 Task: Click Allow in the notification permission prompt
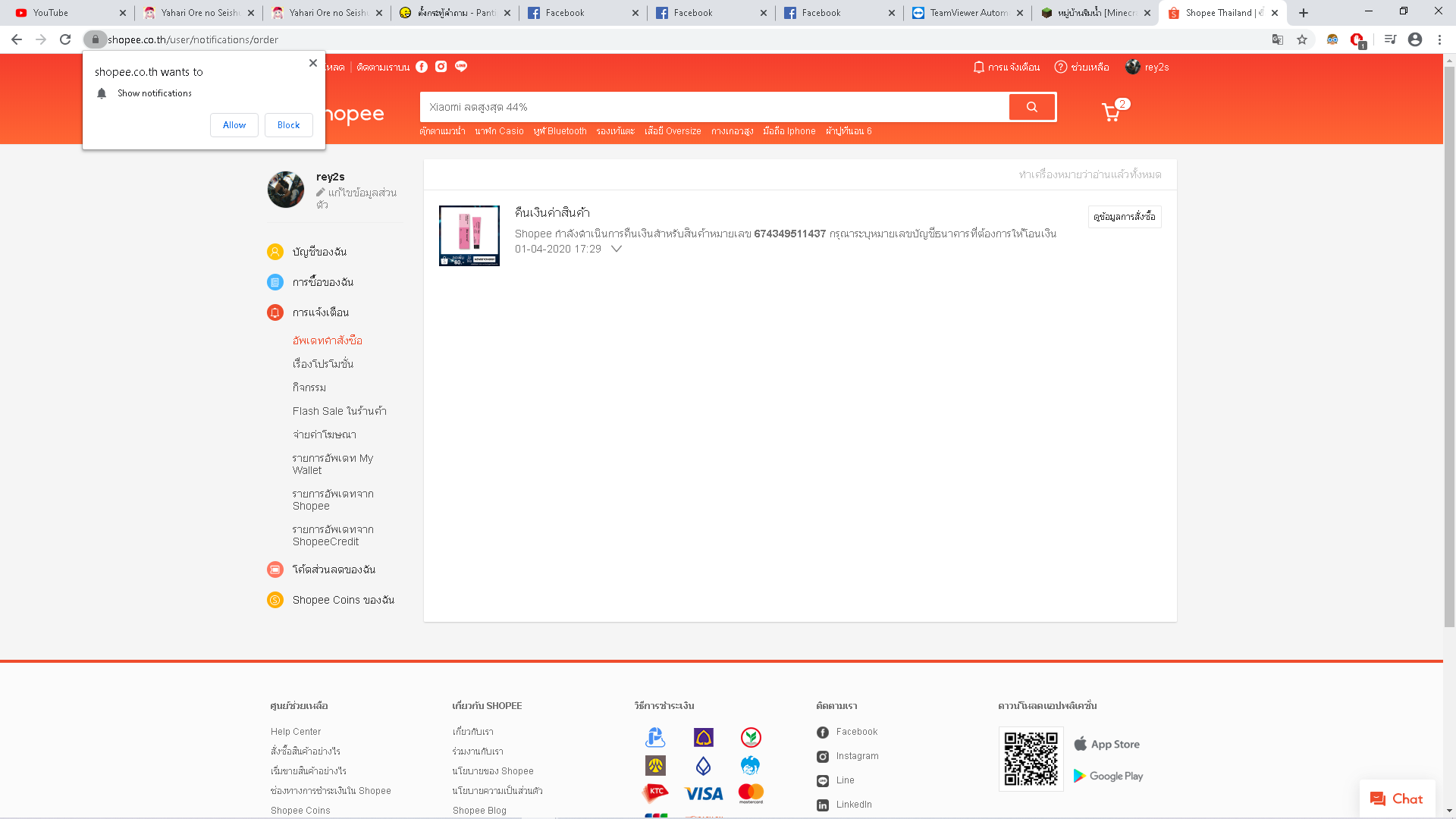(x=234, y=125)
